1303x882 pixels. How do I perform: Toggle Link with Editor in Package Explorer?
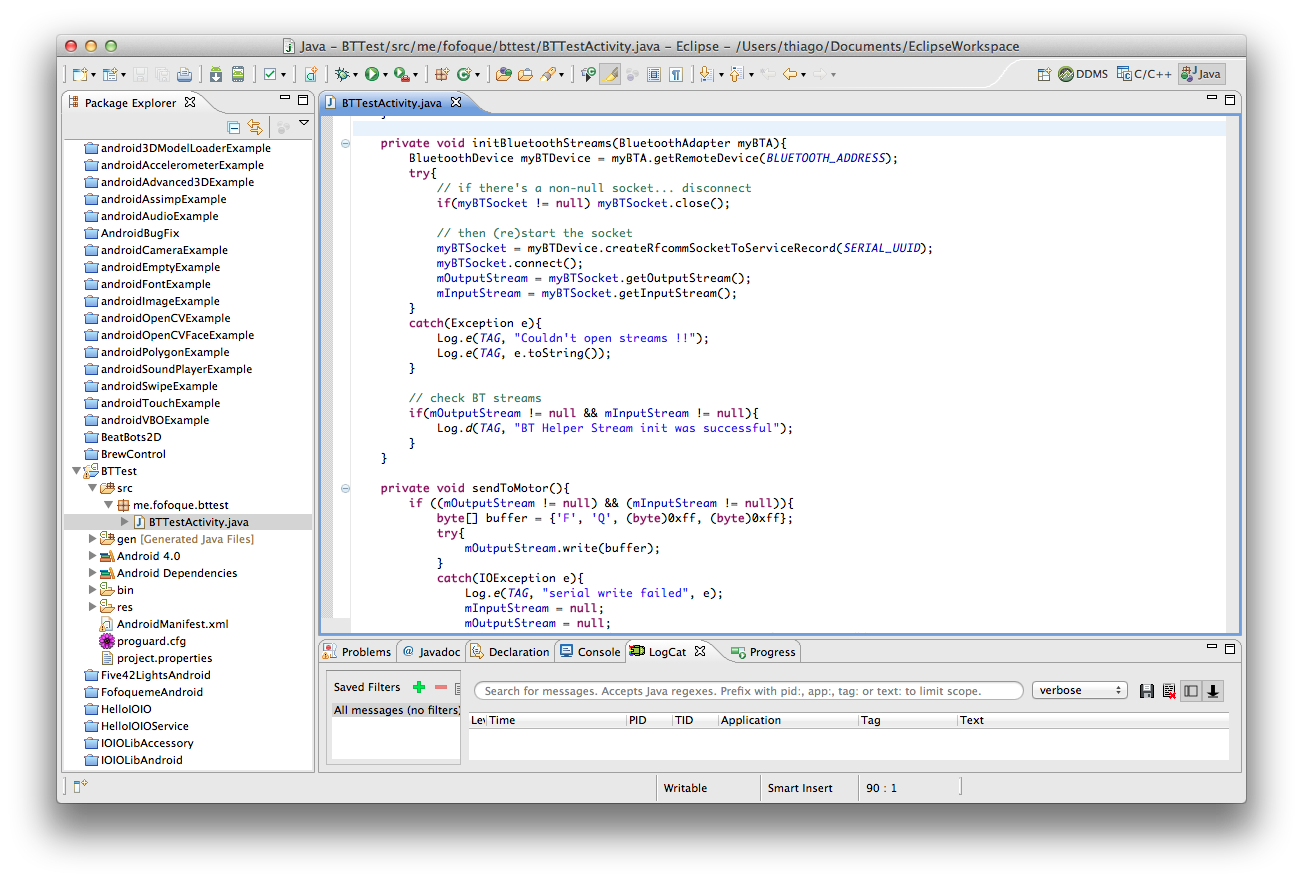point(255,127)
